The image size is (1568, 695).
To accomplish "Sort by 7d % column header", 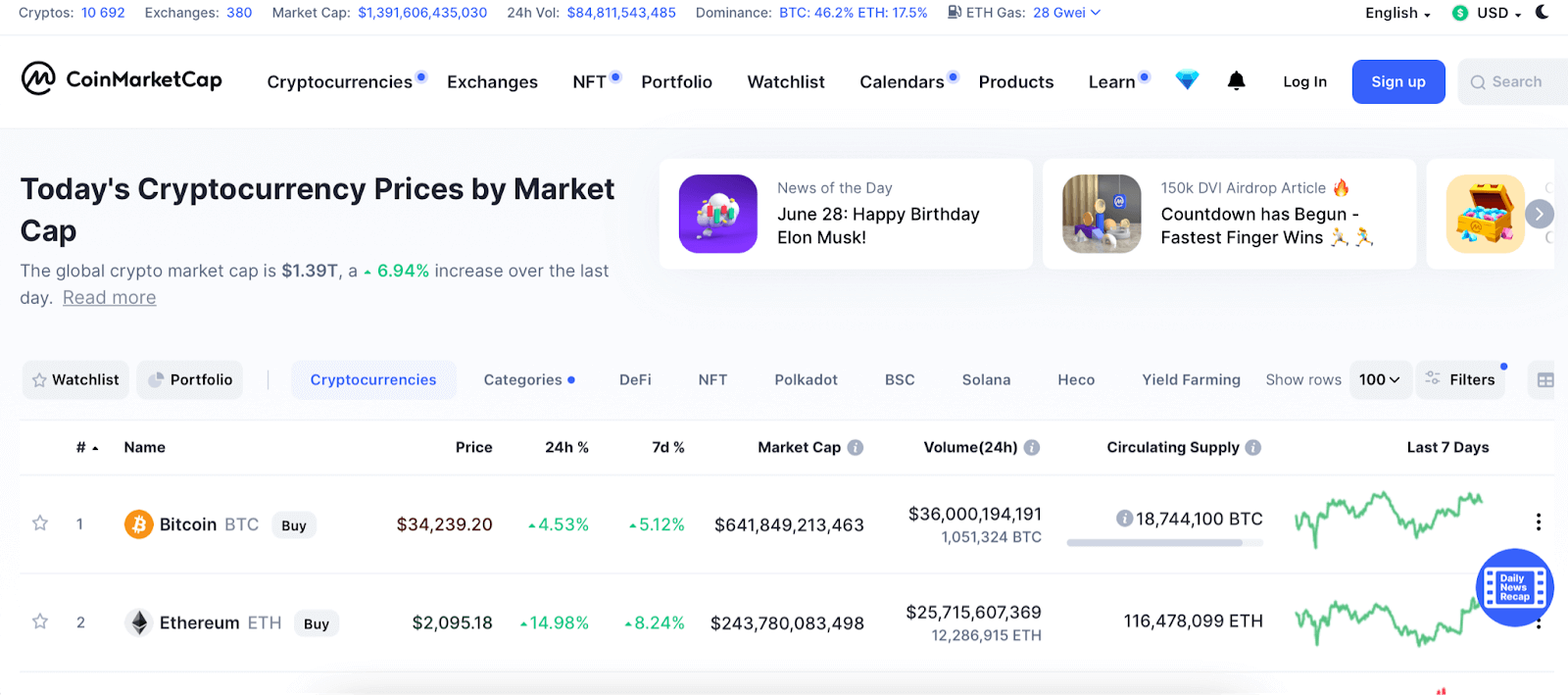I will point(668,447).
